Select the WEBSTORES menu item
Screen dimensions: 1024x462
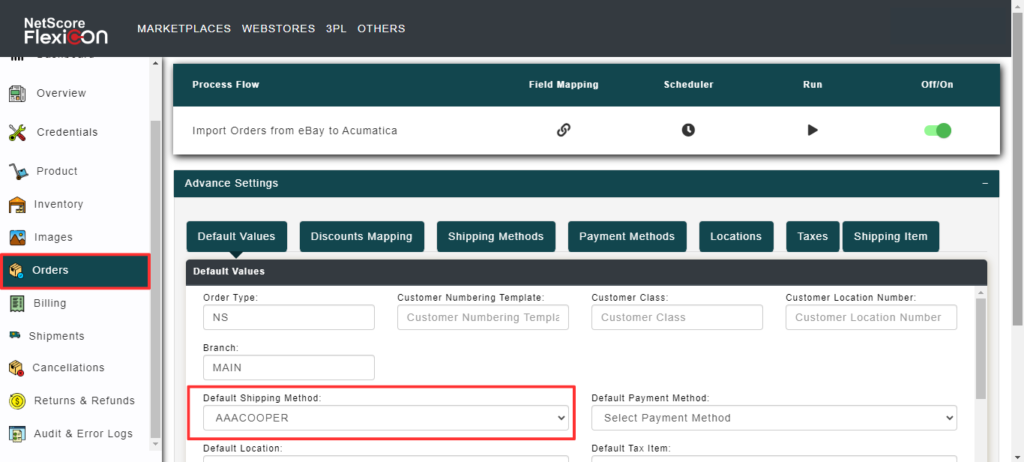tap(276, 29)
